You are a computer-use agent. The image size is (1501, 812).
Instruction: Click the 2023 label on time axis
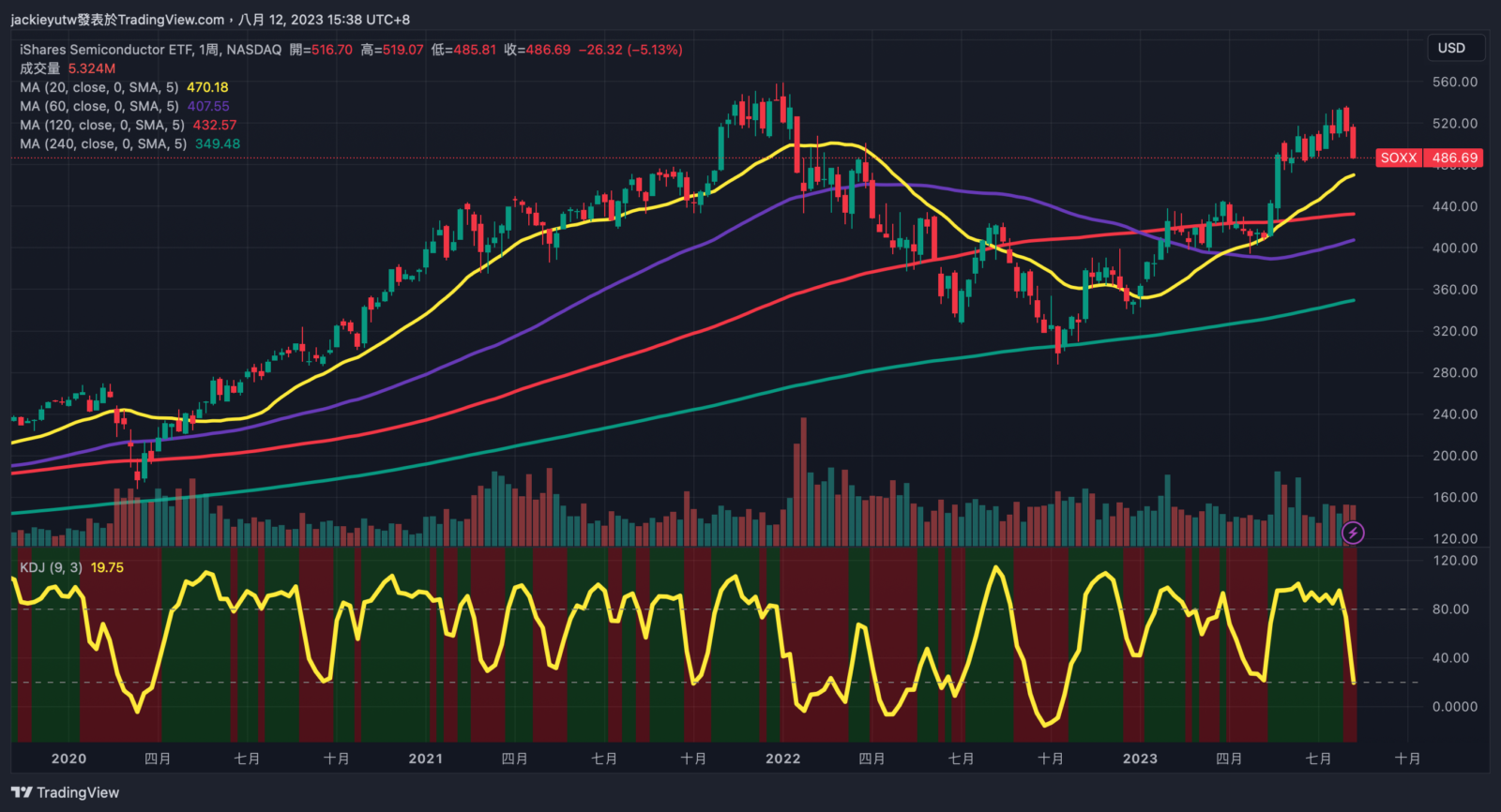[x=1140, y=759]
